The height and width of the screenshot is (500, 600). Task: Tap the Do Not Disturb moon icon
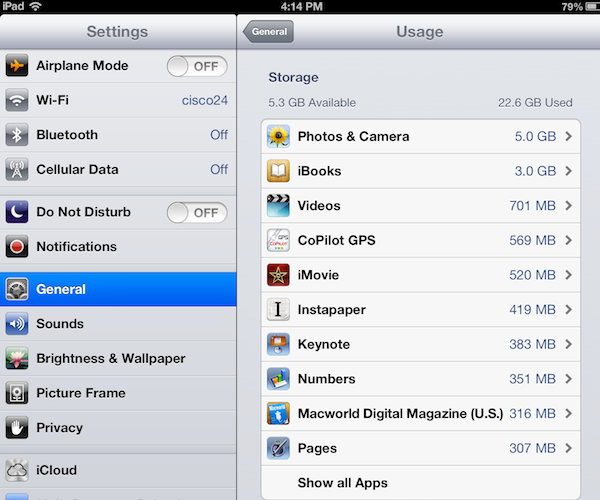tap(16, 212)
